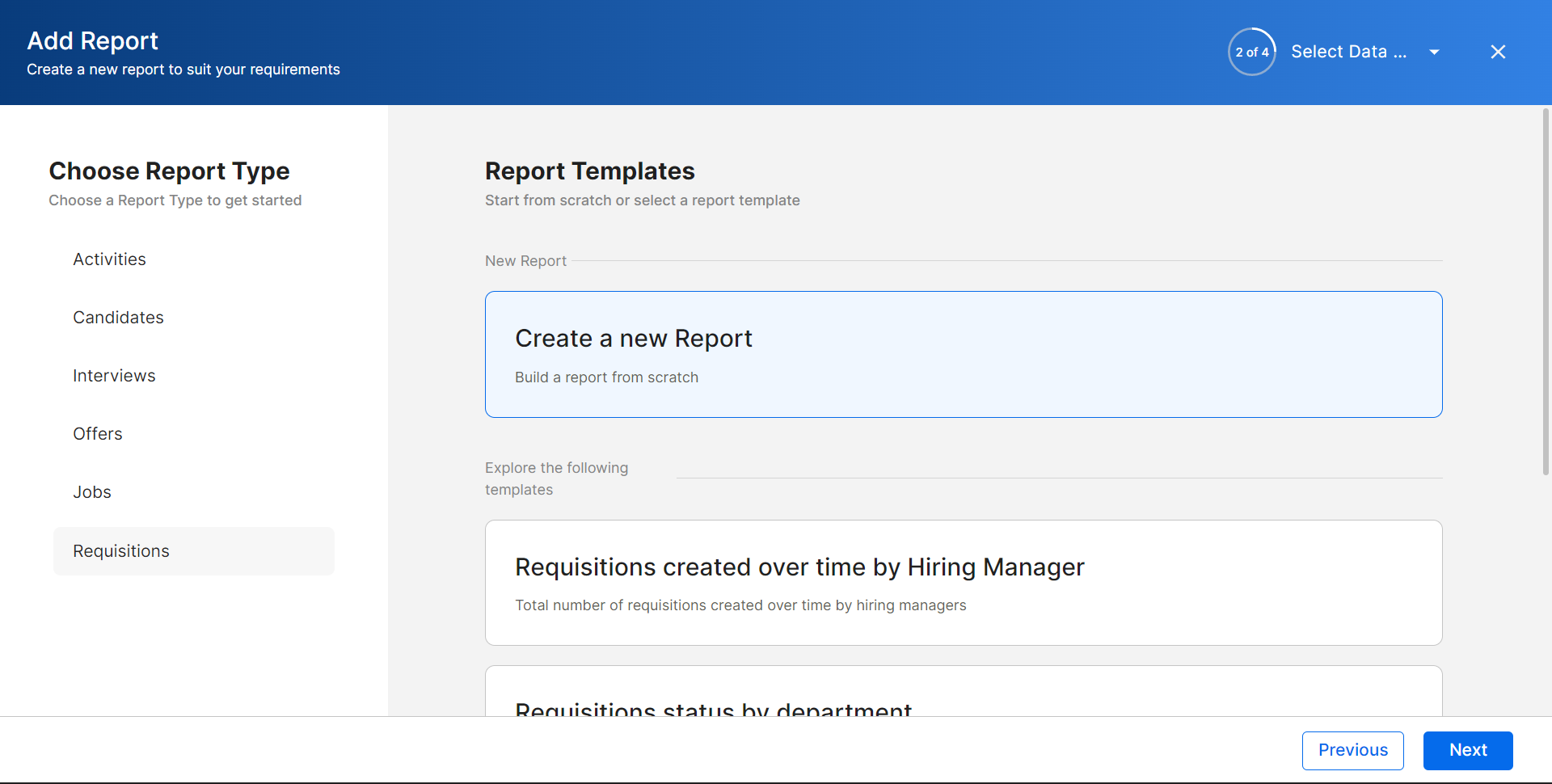Close the Add Report dialog
This screenshot has width=1552, height=784.
click(1498, 51)
